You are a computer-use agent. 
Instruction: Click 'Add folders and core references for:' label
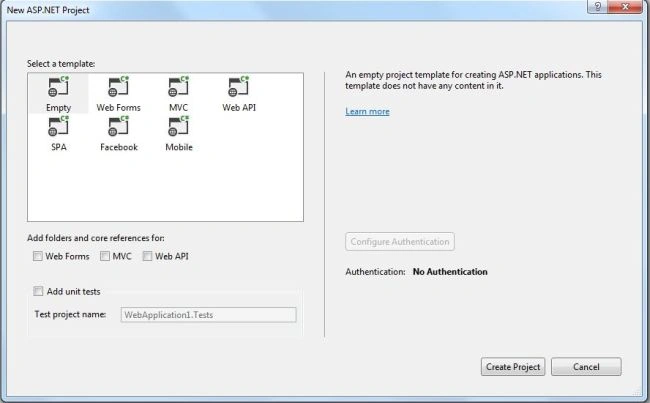(x=96, y=238)
